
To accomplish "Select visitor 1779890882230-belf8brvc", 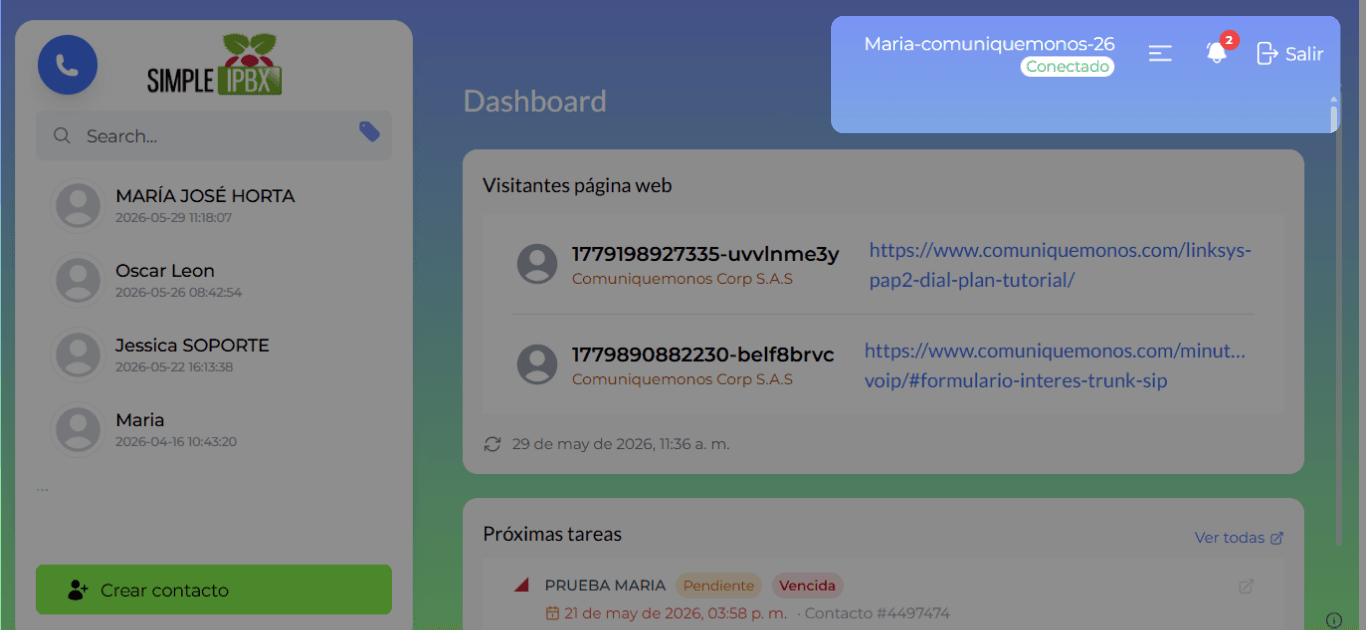I will click(703, 355).
